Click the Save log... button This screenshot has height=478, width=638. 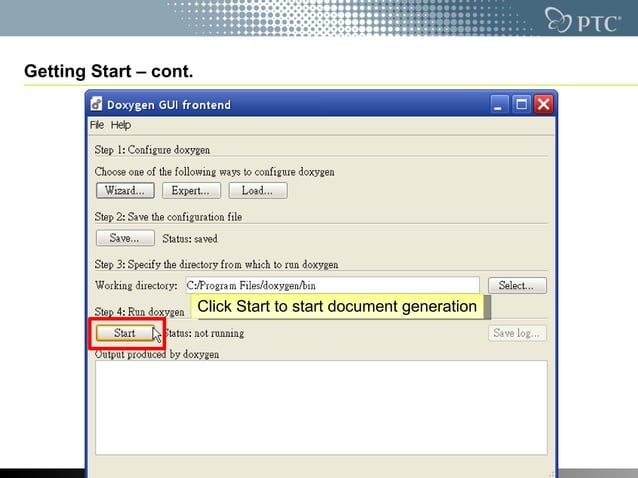[517, 333]
